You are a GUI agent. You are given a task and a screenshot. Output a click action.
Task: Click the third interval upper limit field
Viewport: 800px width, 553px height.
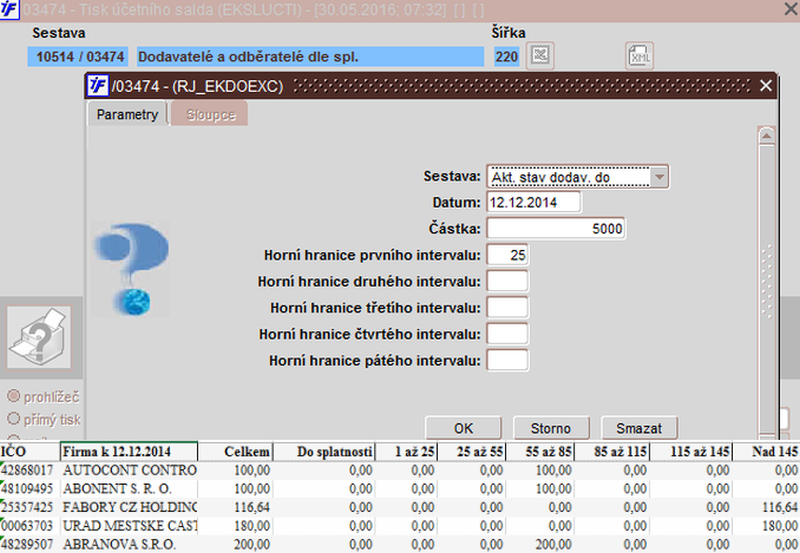click(508, 308)
